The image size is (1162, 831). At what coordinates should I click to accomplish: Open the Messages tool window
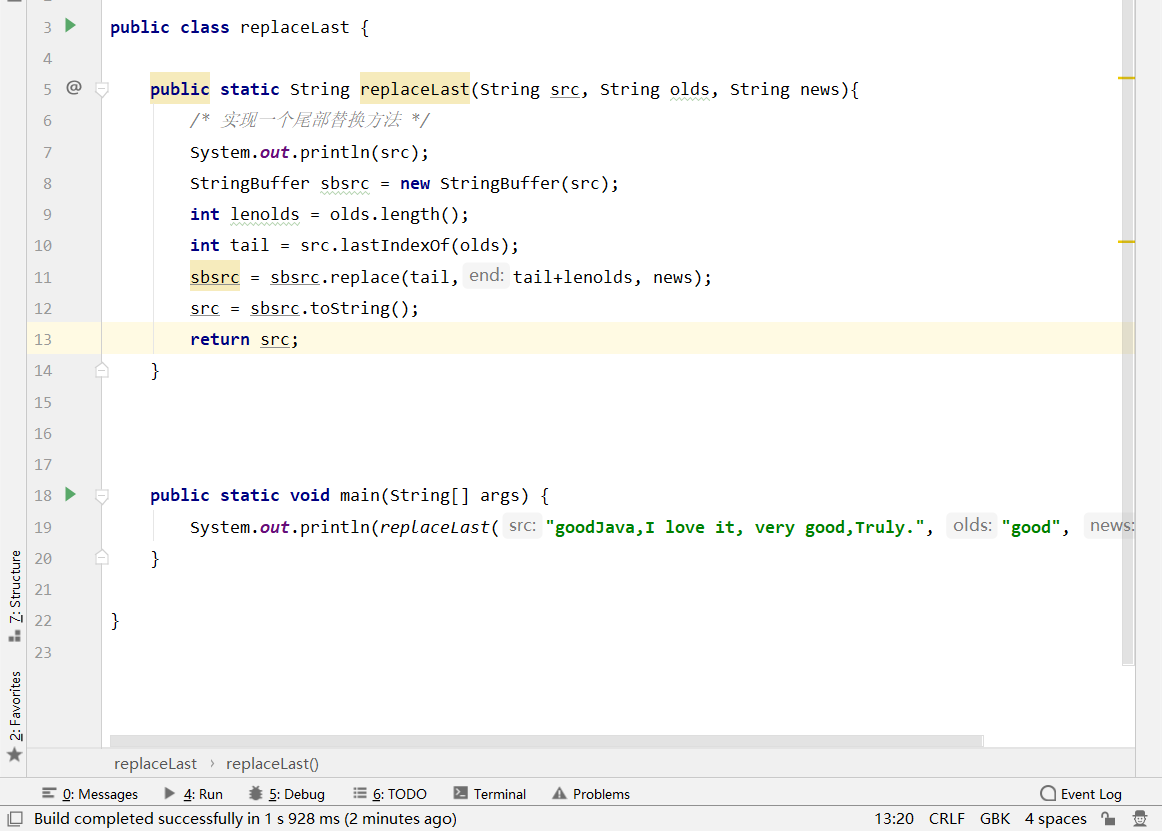[90, 794]
